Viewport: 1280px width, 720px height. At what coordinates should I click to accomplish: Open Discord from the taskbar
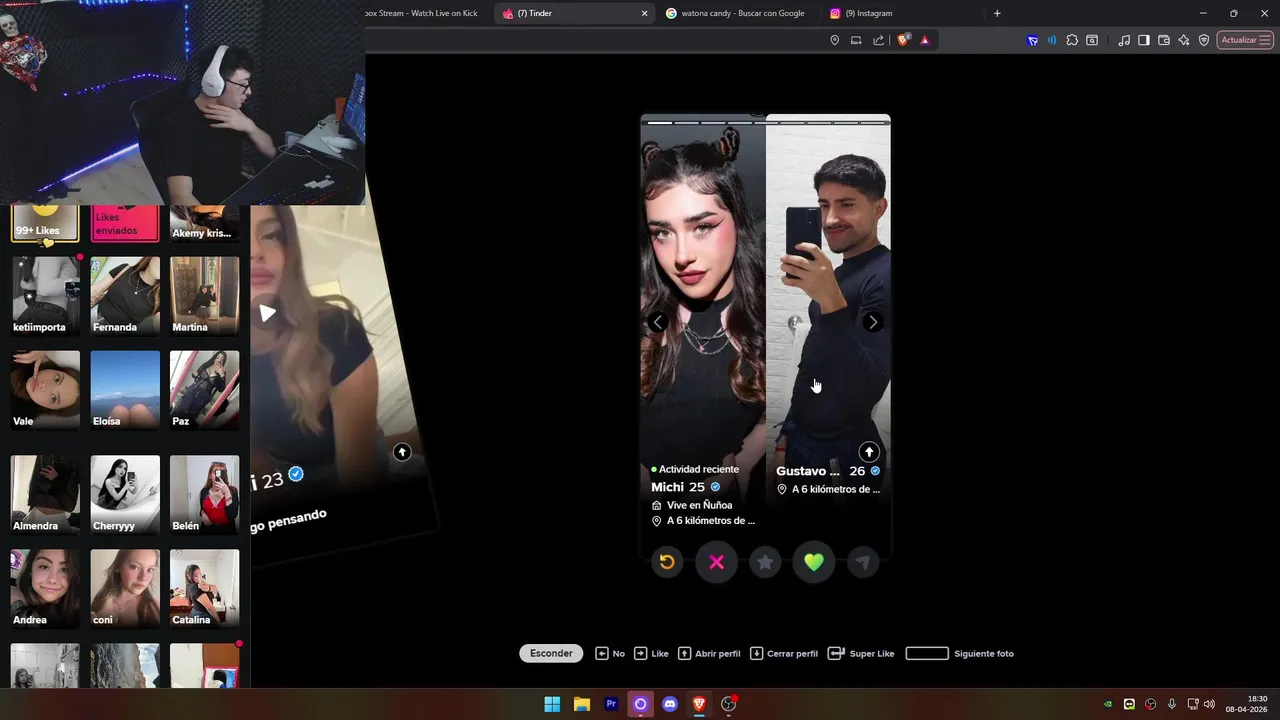(670, 704)
